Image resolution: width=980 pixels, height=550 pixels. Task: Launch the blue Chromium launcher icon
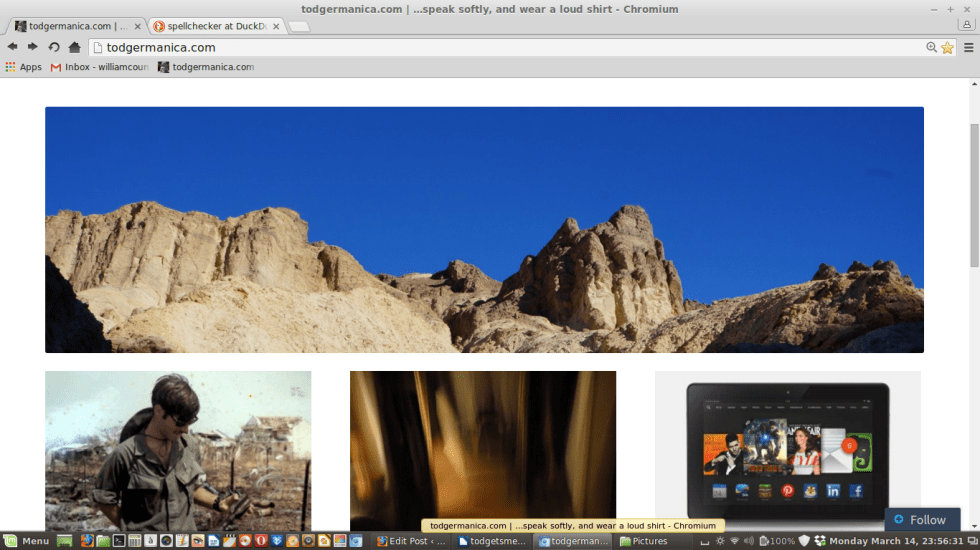click(356, 541)
